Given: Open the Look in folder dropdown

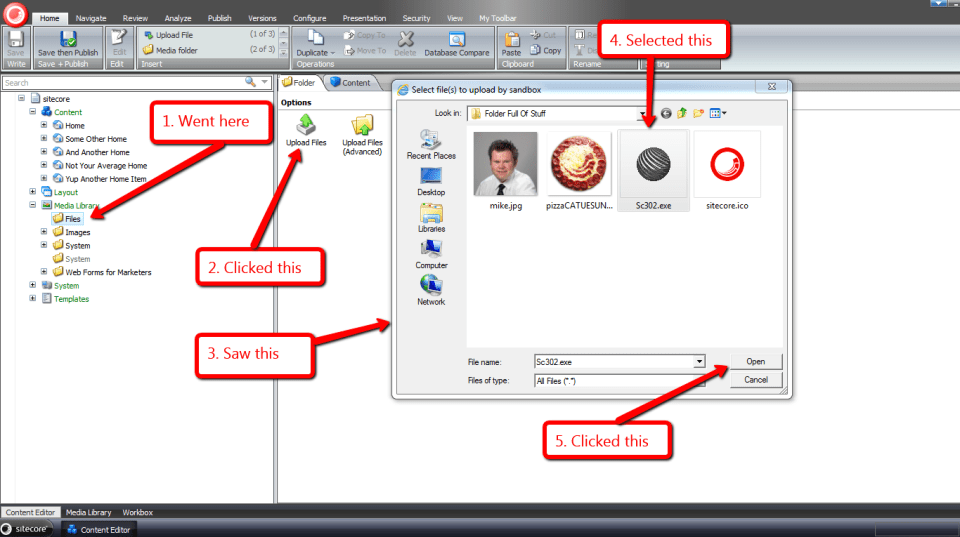Looking at the screenshot, I should pos(650,113).
